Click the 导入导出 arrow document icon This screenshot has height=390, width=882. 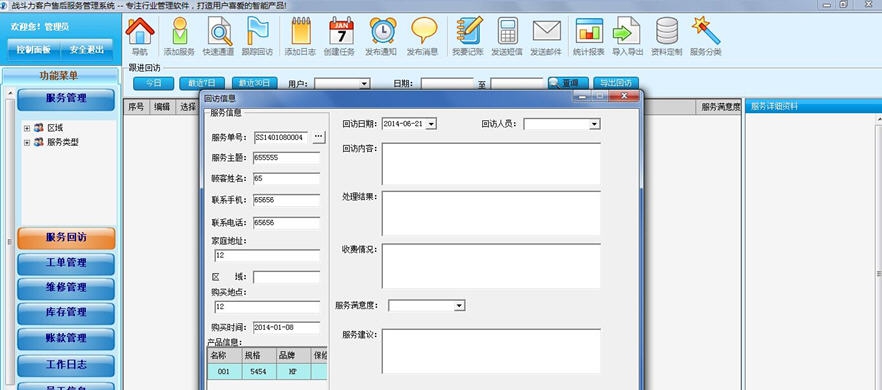(627, 30)
